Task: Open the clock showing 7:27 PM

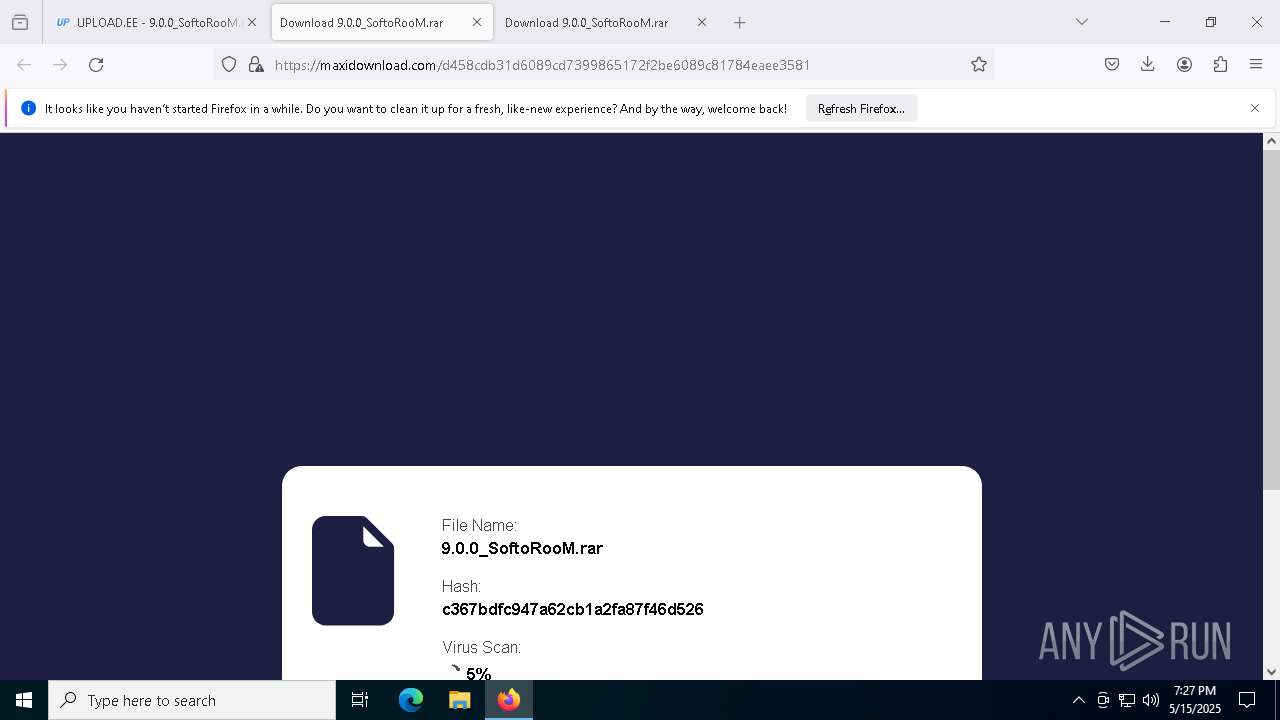Action: tap(1195, 700)
